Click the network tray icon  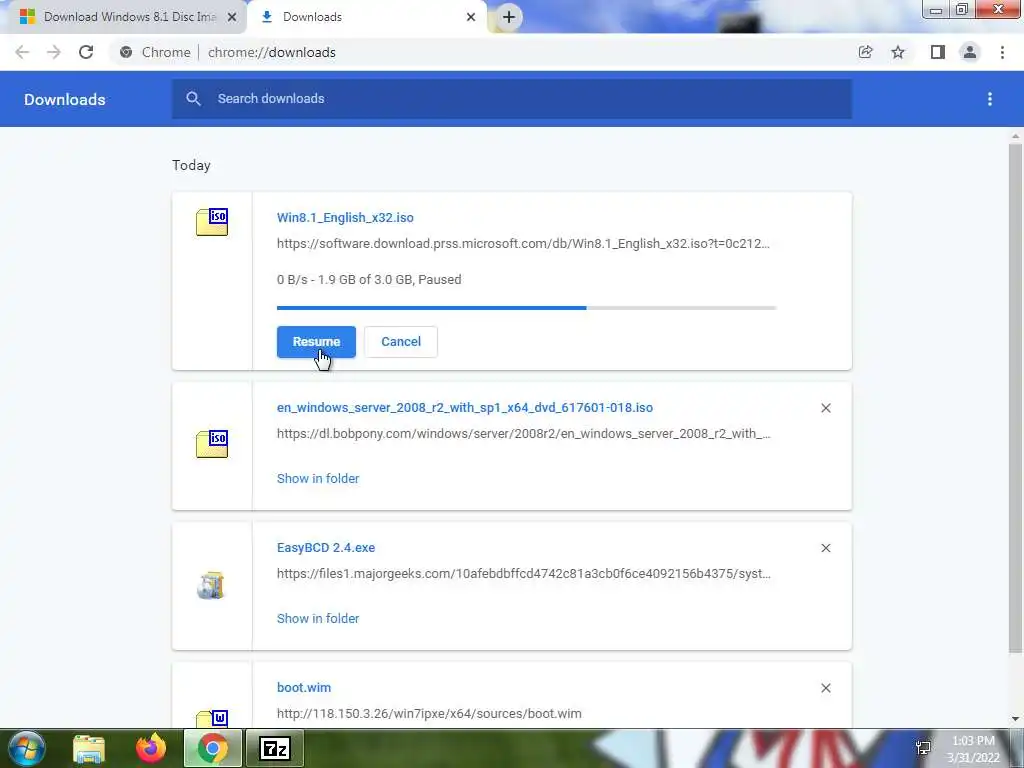coord(923,748)
